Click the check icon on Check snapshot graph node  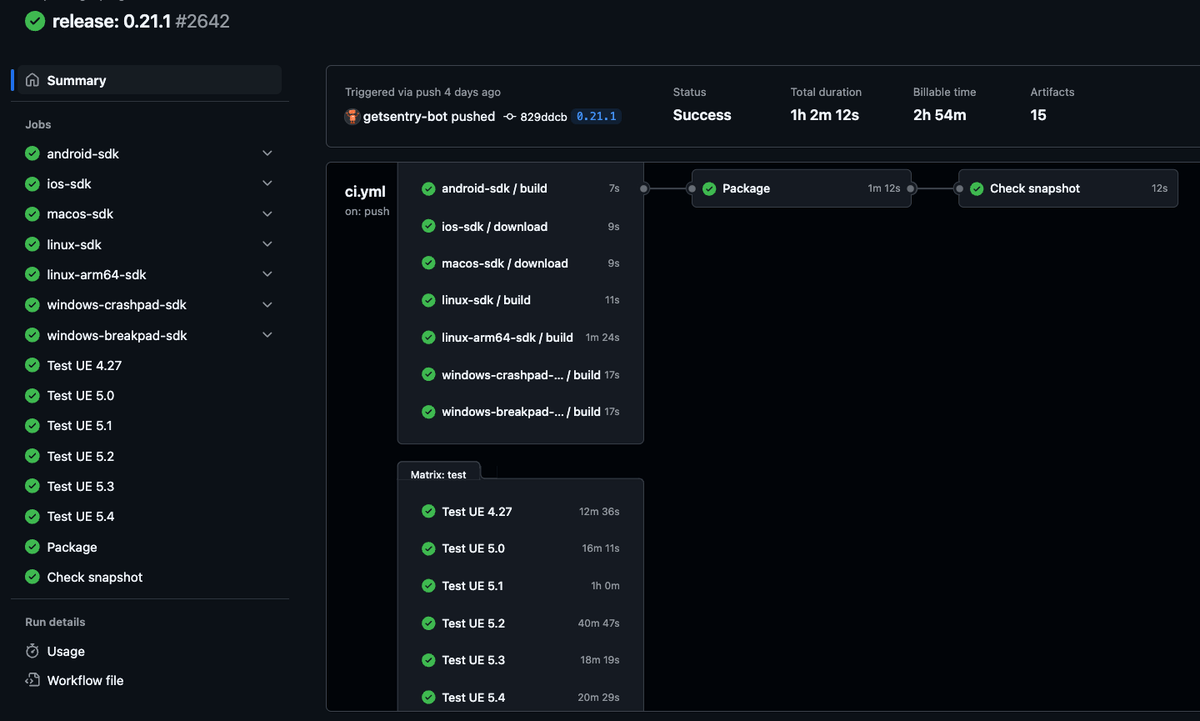pos(976,188)
